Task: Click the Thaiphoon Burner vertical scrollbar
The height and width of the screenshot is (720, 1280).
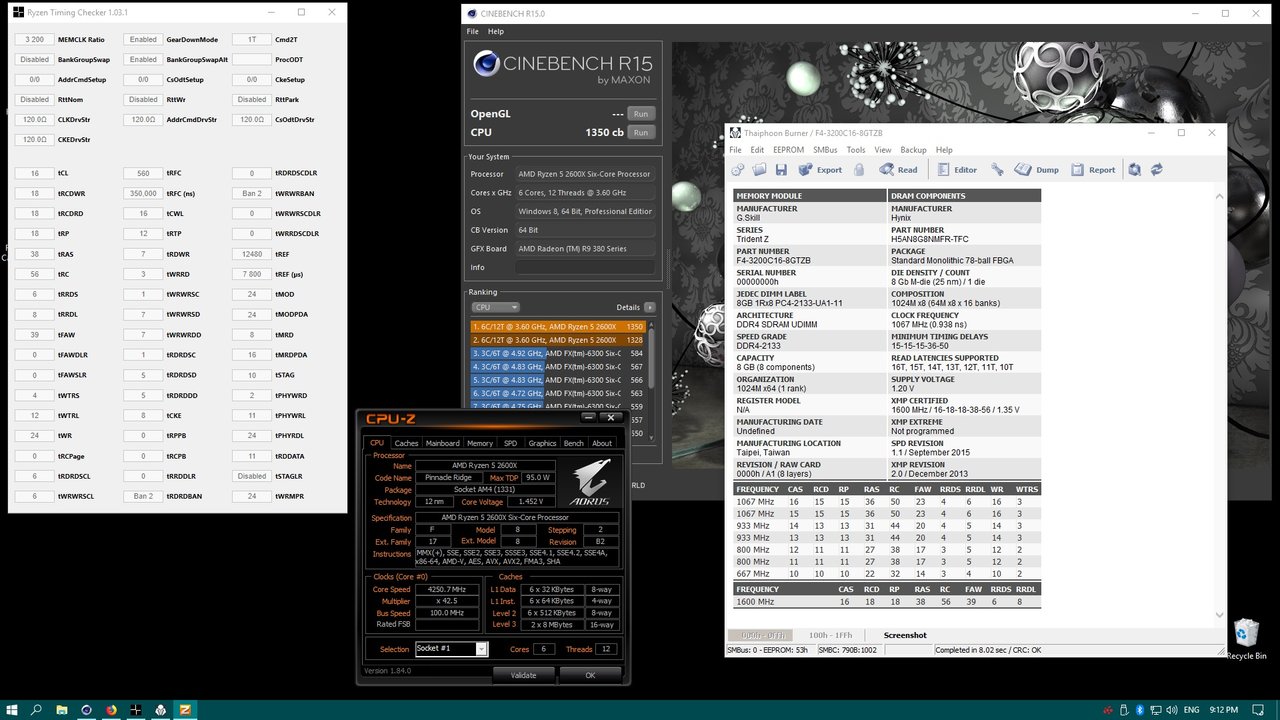Action: click(x=1219, y=405)
